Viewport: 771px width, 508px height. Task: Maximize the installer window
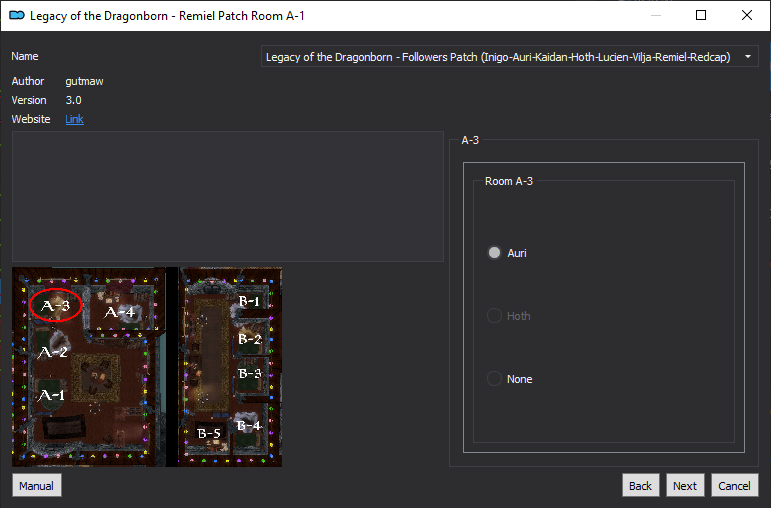(x=701, y=15)
